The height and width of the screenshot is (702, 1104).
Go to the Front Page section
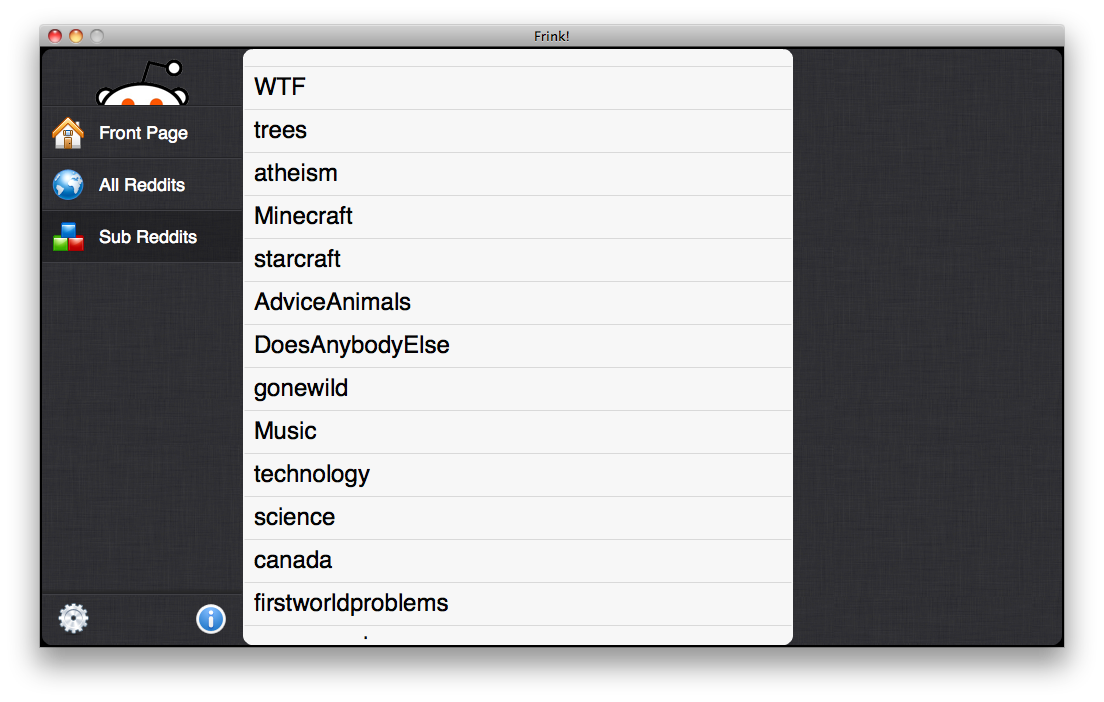pyautogui.click(x=142, y=133)
